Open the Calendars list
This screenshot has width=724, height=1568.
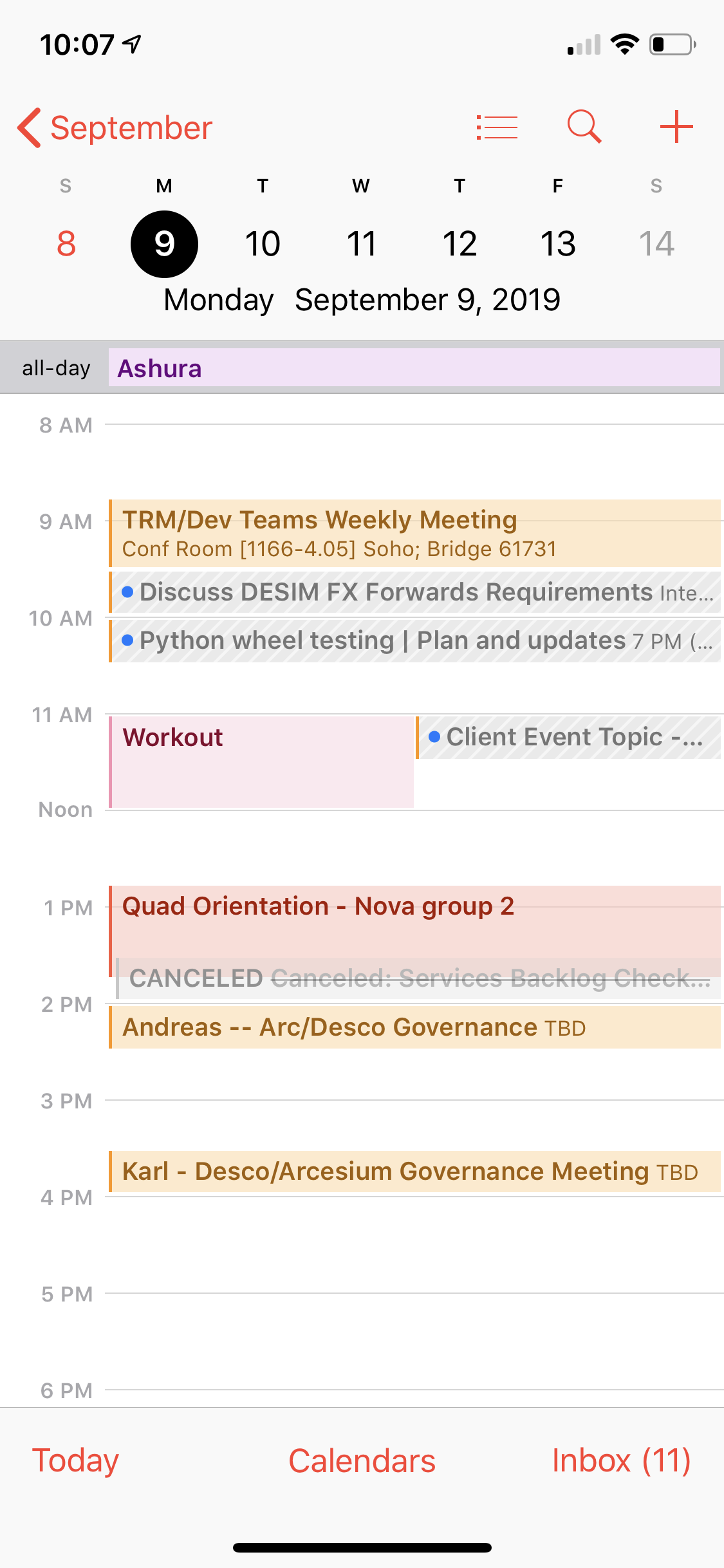[362, 1461]
